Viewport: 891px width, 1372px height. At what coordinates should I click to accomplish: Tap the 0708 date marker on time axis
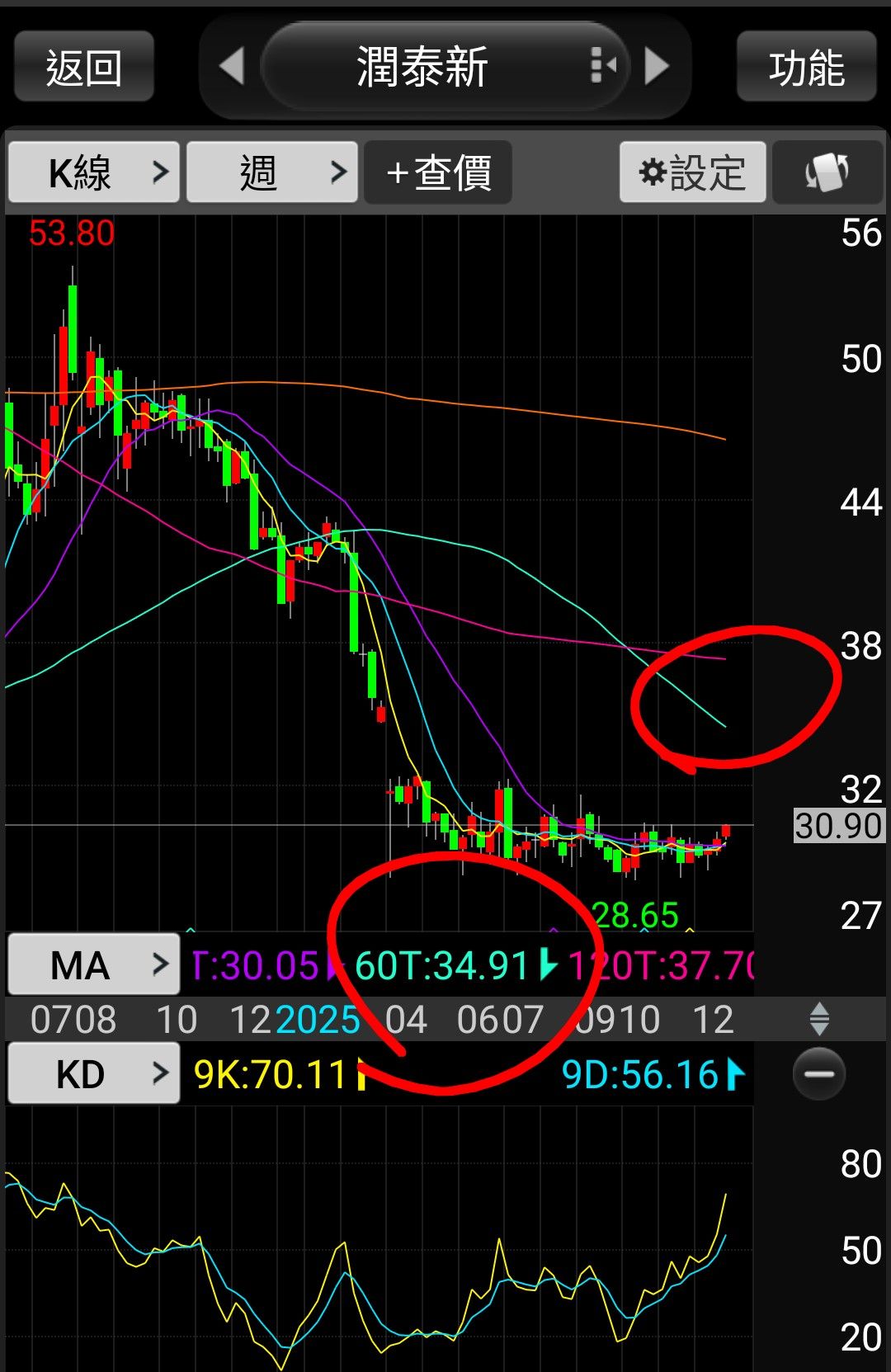(73, 1020)
